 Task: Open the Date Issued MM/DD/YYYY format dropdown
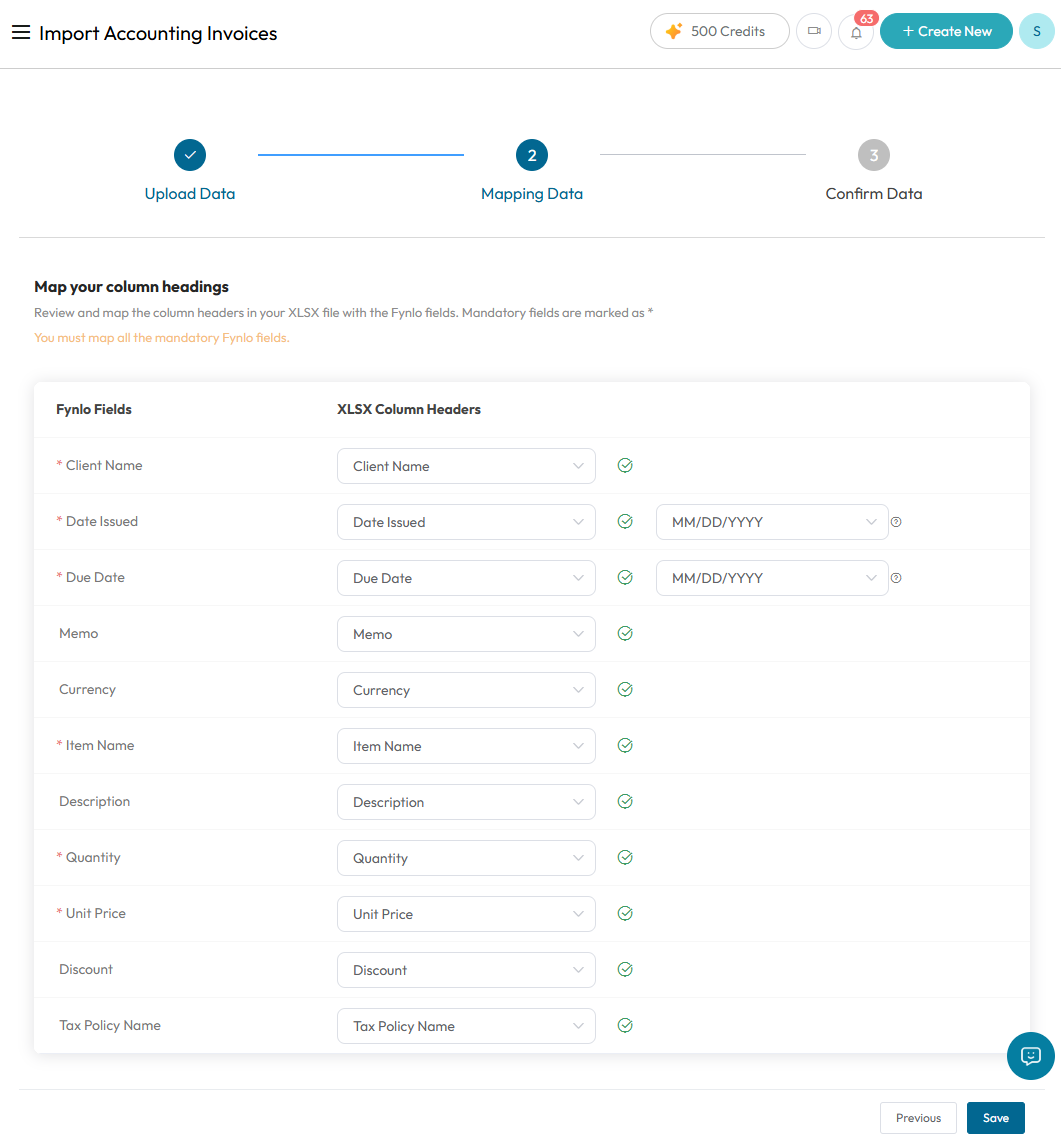pyautogui.click(x=772, y=522)
